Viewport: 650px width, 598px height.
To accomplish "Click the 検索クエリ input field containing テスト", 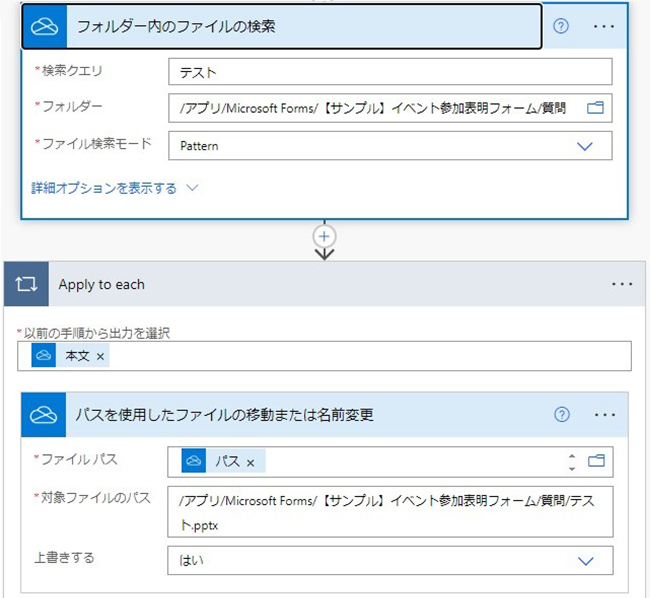I will tap(390, 72).
